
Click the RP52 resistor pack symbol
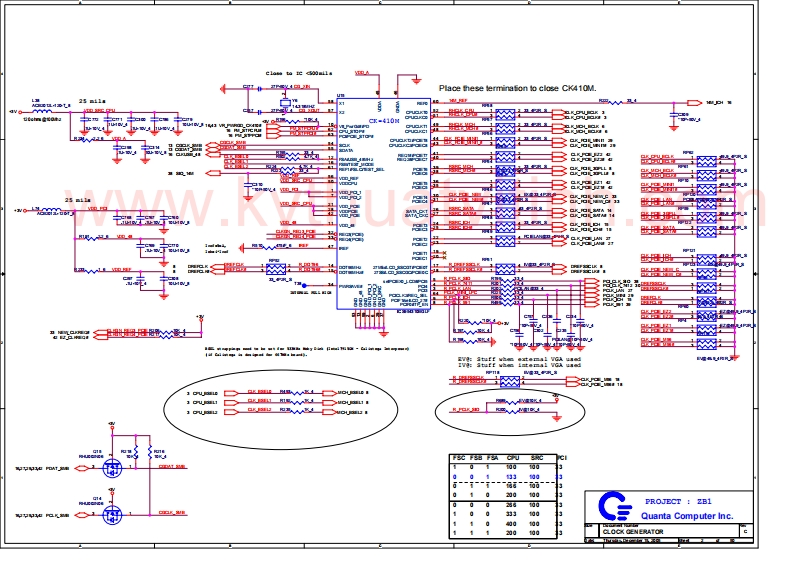coord(273,269)
